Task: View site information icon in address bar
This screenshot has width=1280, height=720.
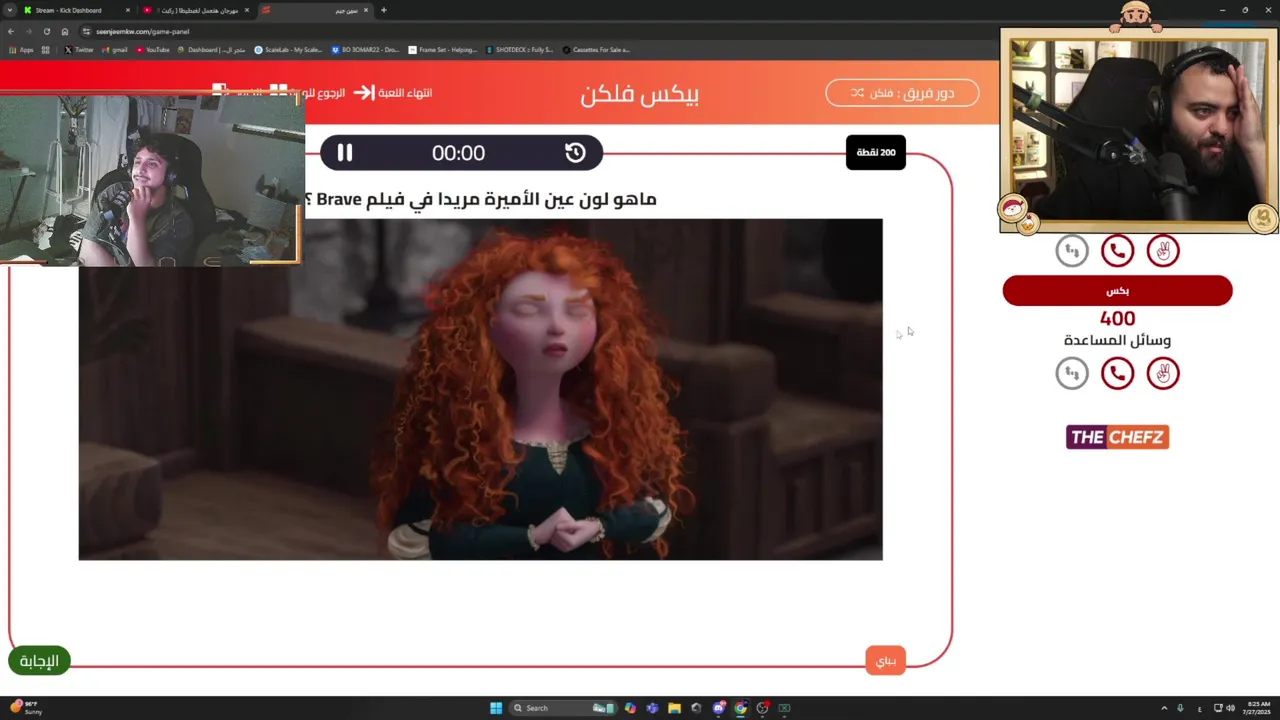Action: point(87,31)
